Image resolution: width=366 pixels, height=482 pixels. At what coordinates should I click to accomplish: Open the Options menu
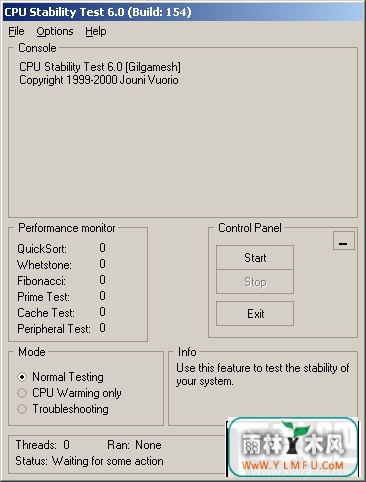point(55,31)
